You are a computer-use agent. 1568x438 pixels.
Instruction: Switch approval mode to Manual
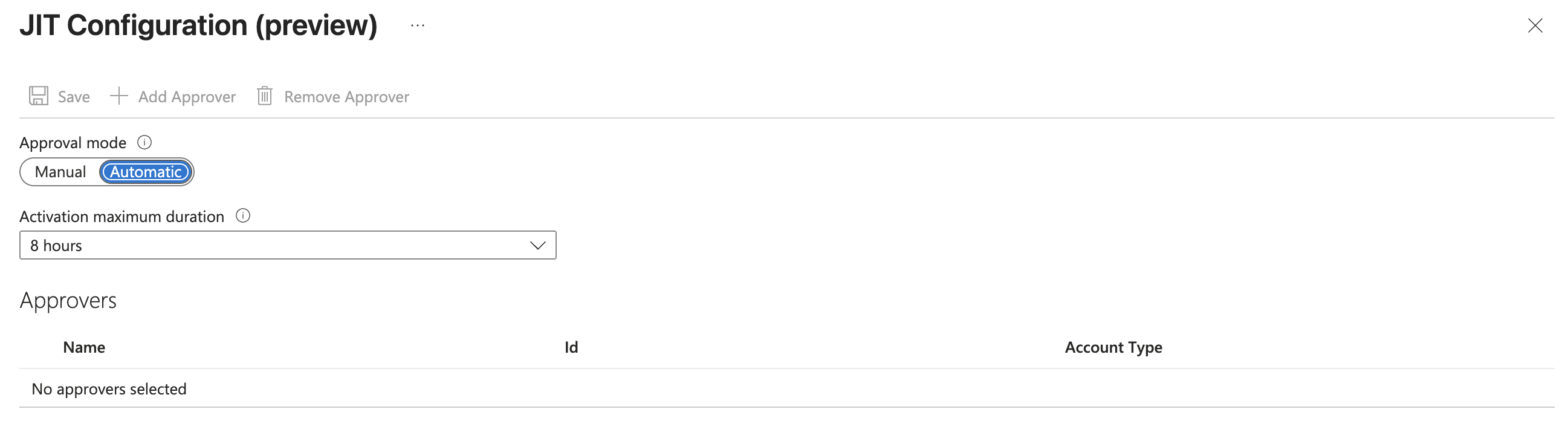[60, 172]
